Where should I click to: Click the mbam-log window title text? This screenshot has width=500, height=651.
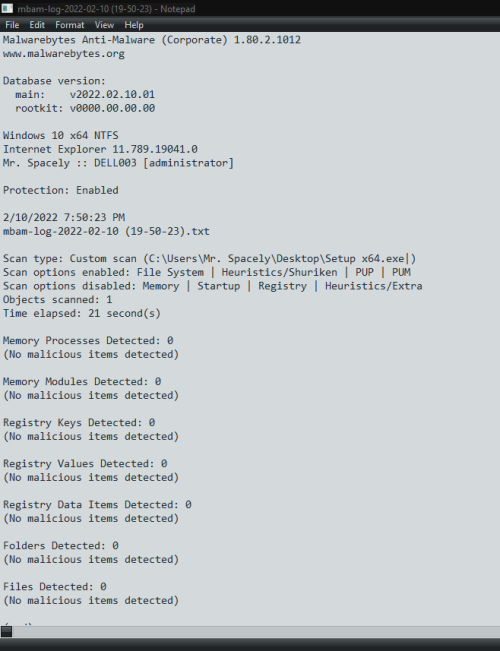[106, 9]
